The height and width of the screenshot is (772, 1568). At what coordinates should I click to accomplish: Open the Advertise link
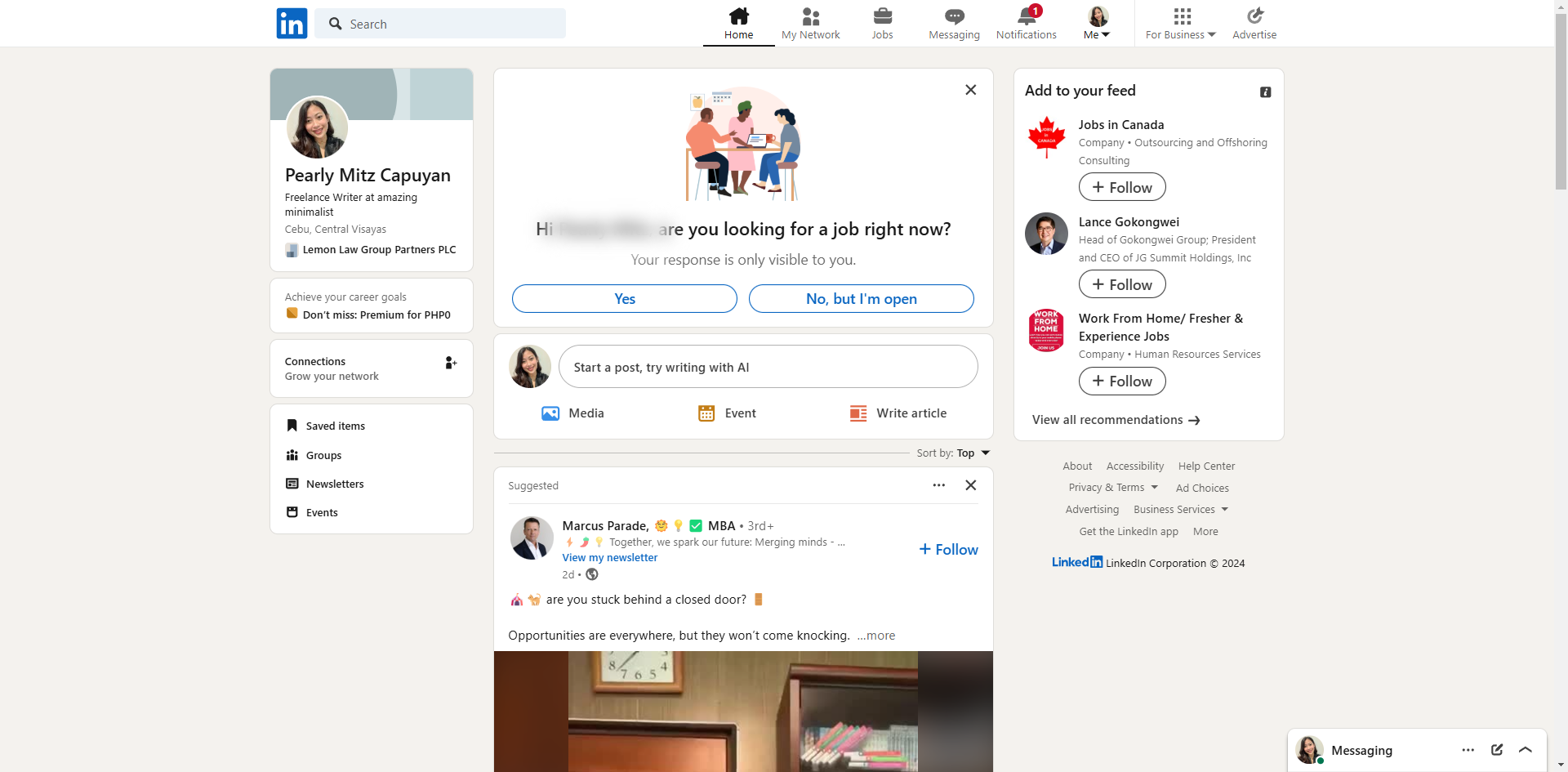pos(1254,24)
